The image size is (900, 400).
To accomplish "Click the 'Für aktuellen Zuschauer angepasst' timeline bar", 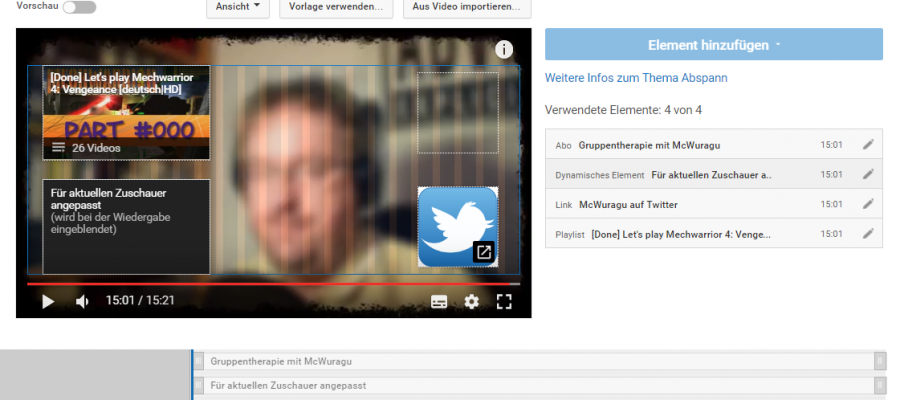I will (540, 385).
